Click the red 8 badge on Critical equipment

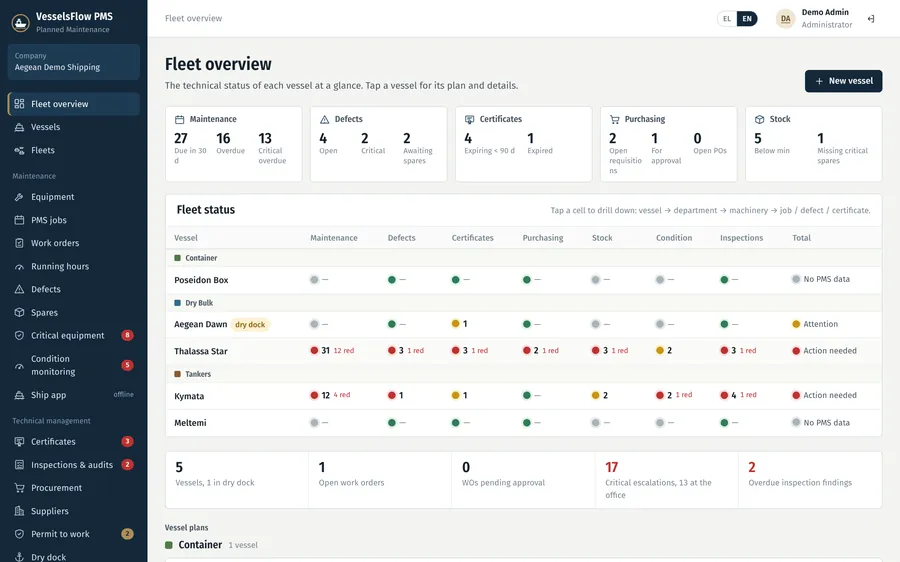(x=127, y=335)
